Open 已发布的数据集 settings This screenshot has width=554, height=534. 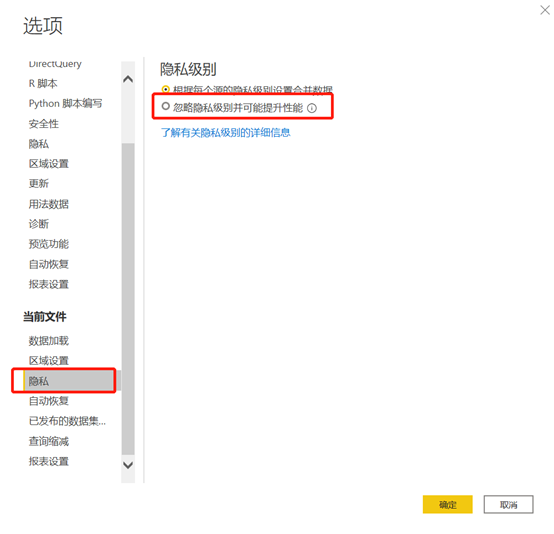click(x=67, y=421)
